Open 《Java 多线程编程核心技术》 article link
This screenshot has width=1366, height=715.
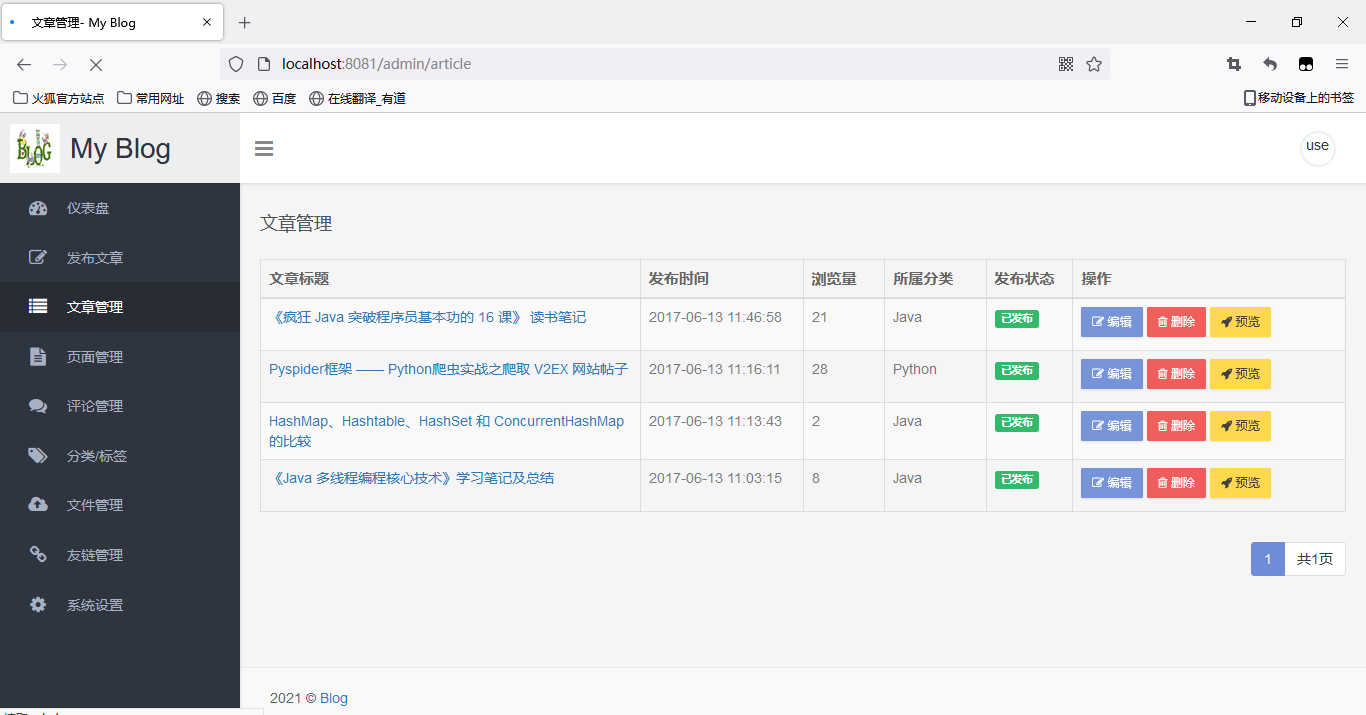point(411,478)
